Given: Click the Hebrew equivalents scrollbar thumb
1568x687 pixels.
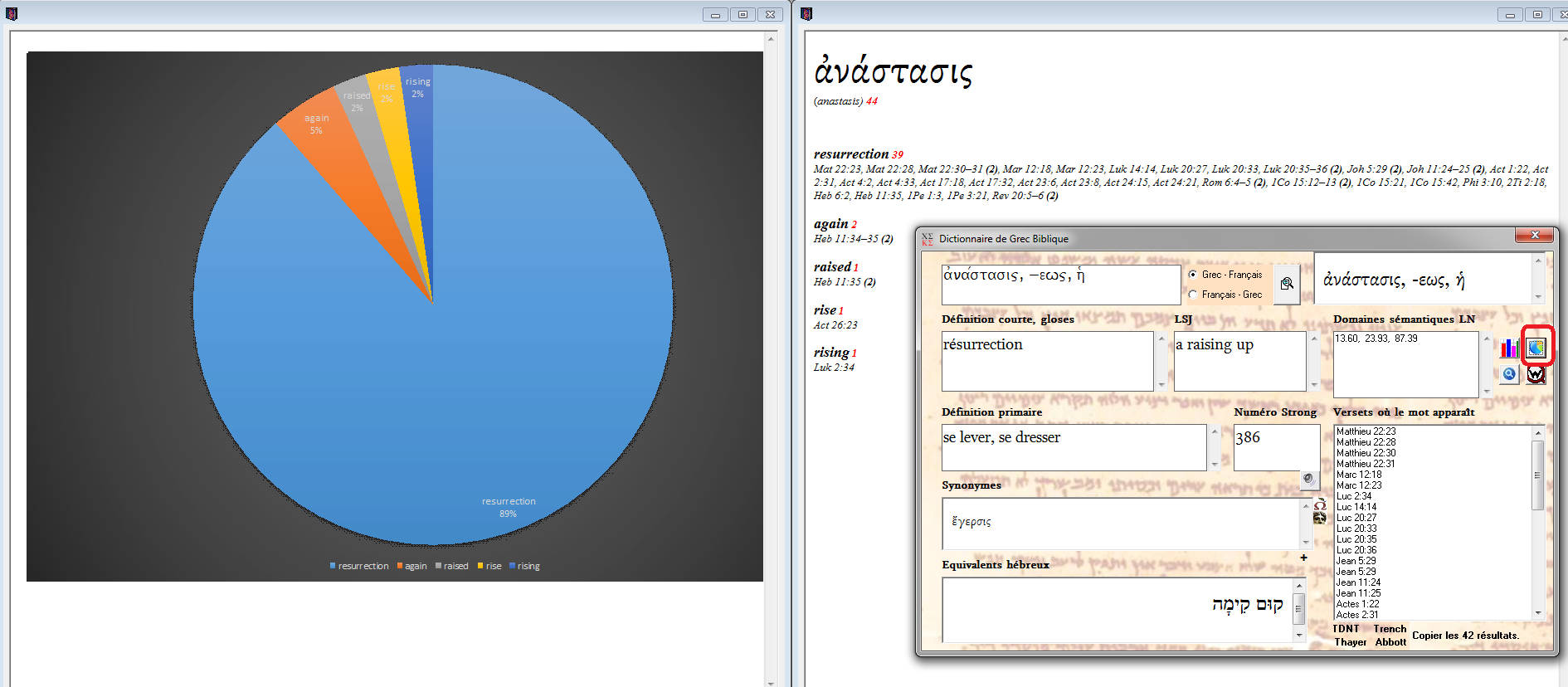Looking at the screenshot, I should [1298, 610].
